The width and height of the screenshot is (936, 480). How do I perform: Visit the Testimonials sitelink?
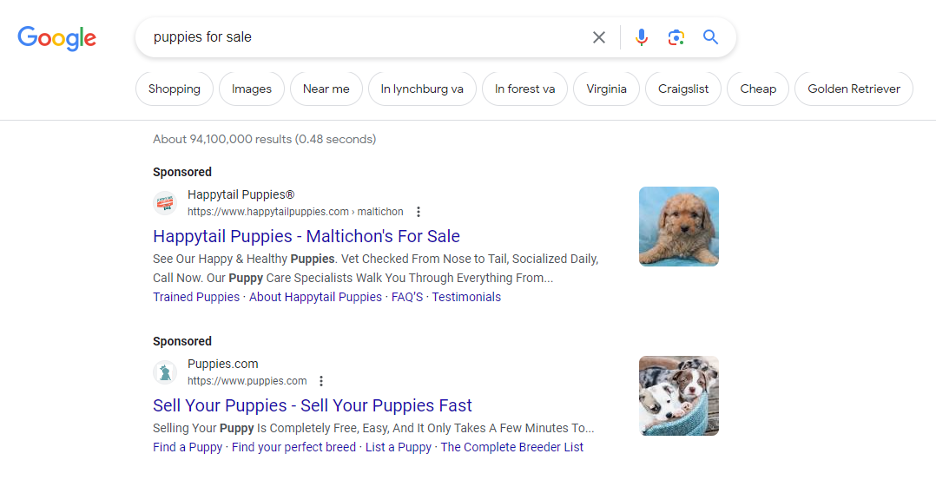(466, 297)
